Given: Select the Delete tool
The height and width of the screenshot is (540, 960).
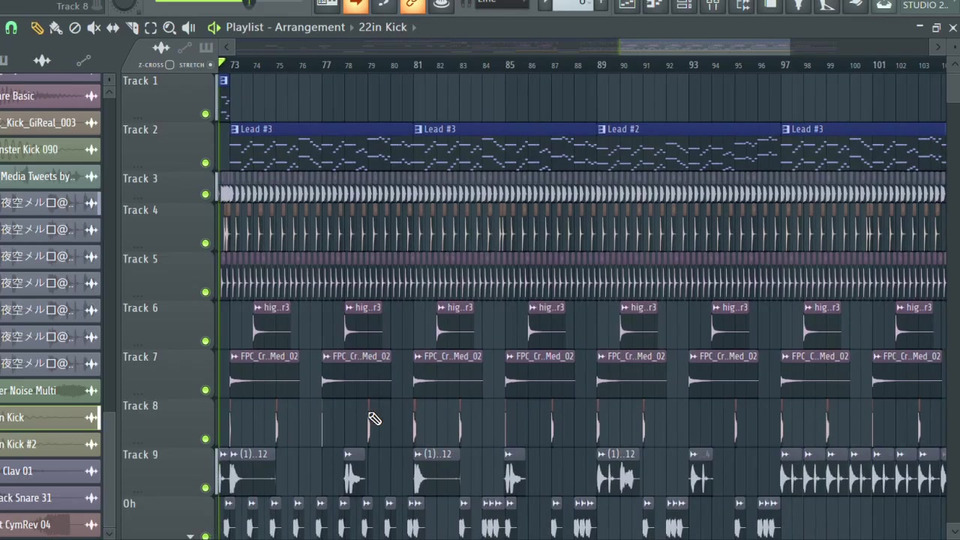Looking at the screenshot, I should (75, 28).
